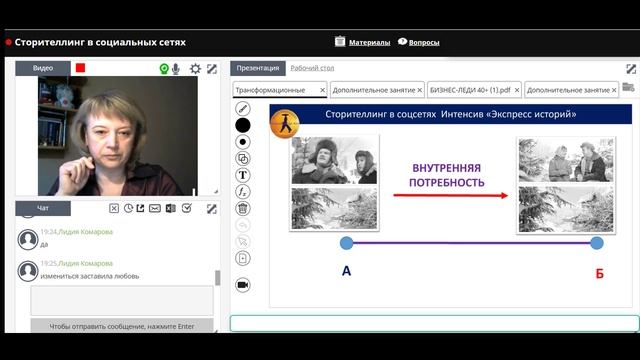Viewport: 640px width, 360px height.
Task: Toggle the microphone icon
Action: 176,69
